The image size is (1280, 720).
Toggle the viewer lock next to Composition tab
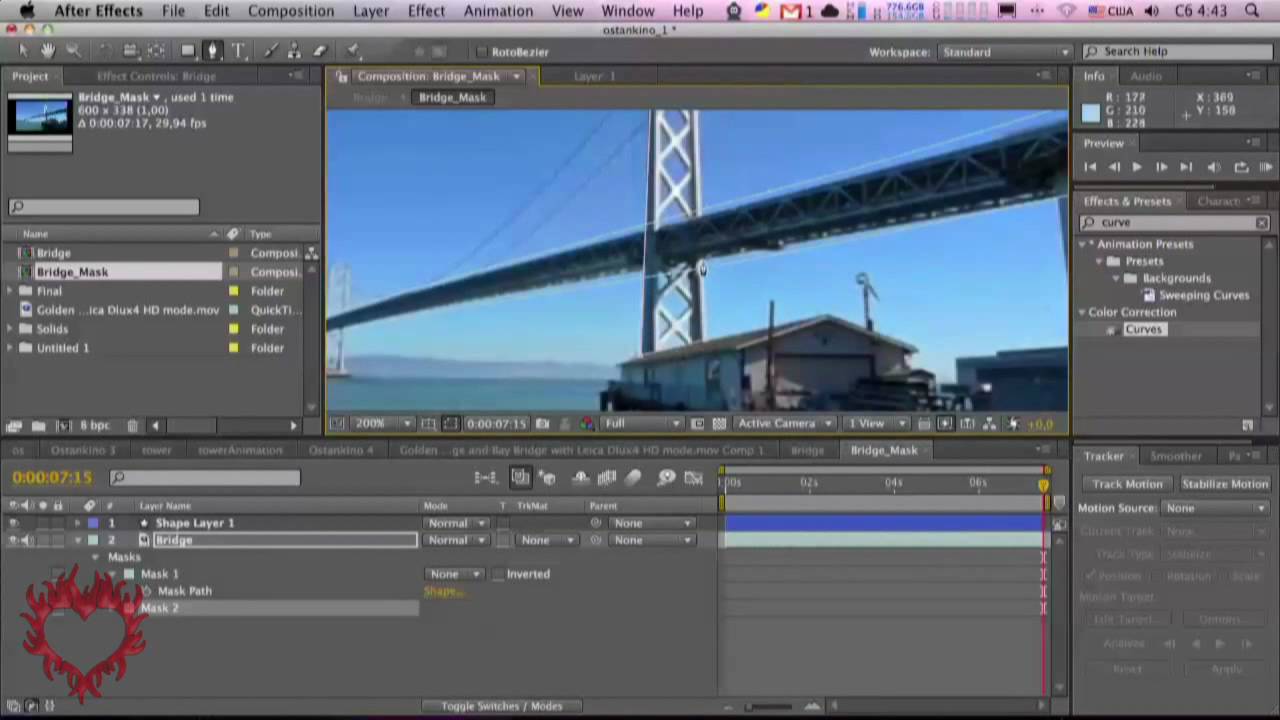342,76
